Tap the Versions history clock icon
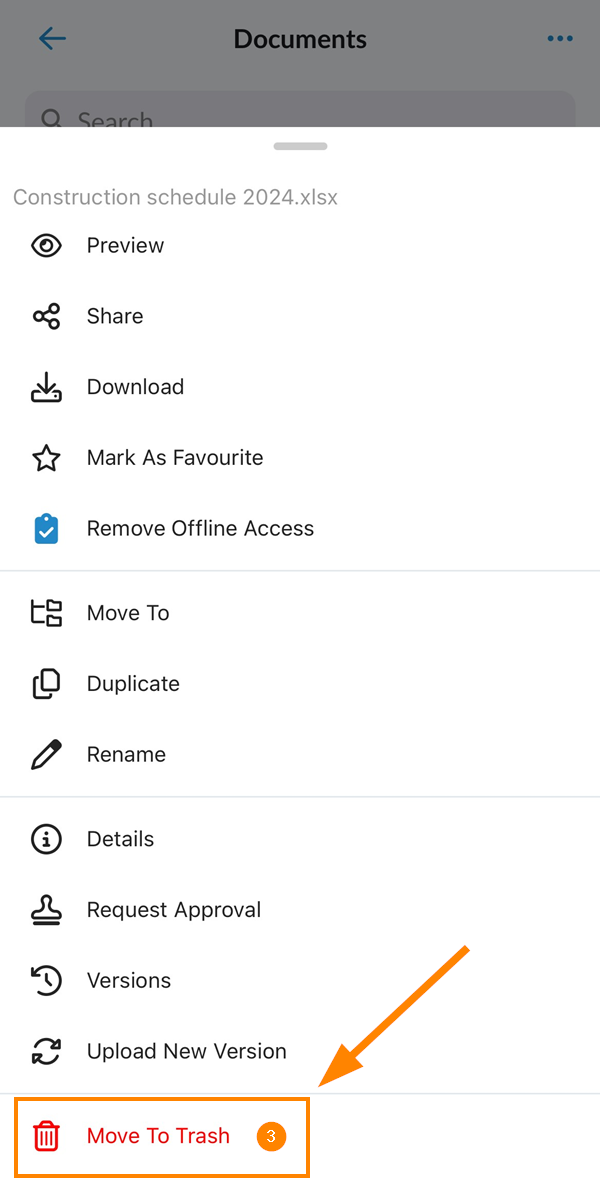 click(46, 981)
